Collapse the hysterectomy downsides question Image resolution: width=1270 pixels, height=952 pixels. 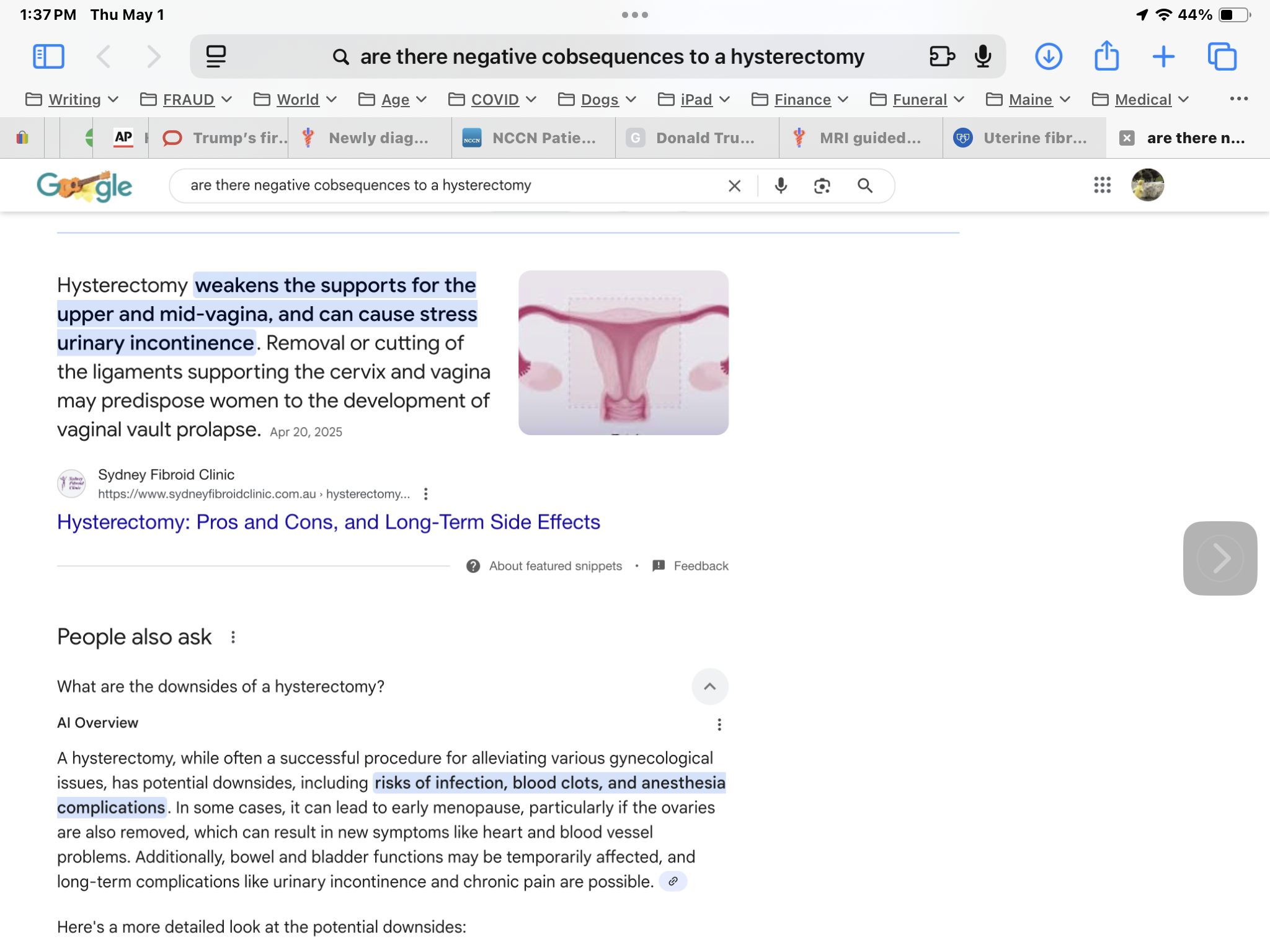(709, 686)
